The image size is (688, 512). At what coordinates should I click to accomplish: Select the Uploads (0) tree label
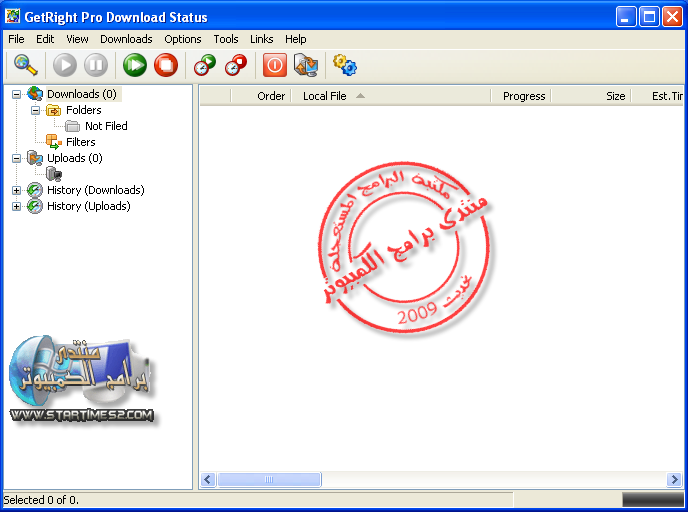tap(75, 158)
